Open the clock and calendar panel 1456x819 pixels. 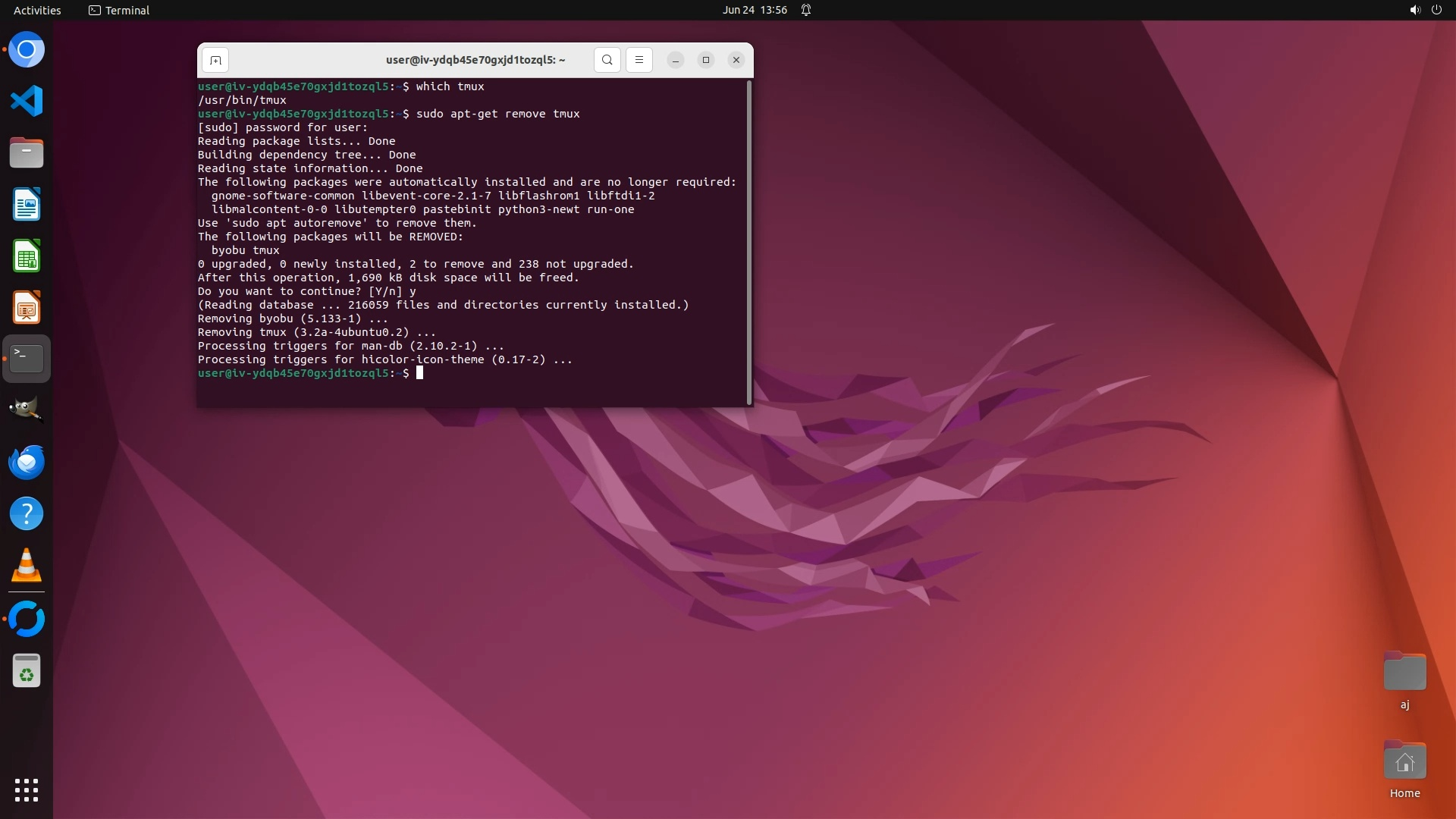click(x=755, y=10)
